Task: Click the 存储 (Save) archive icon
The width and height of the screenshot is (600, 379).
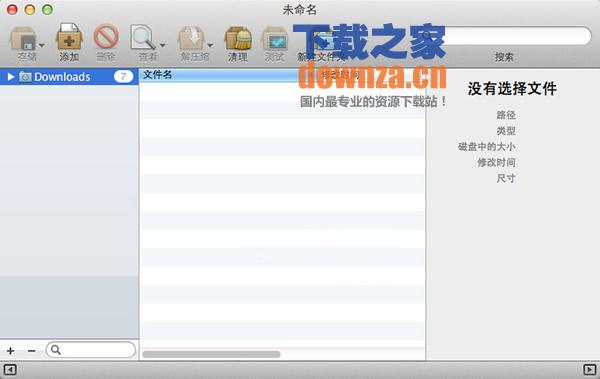Action: [23, 38]
